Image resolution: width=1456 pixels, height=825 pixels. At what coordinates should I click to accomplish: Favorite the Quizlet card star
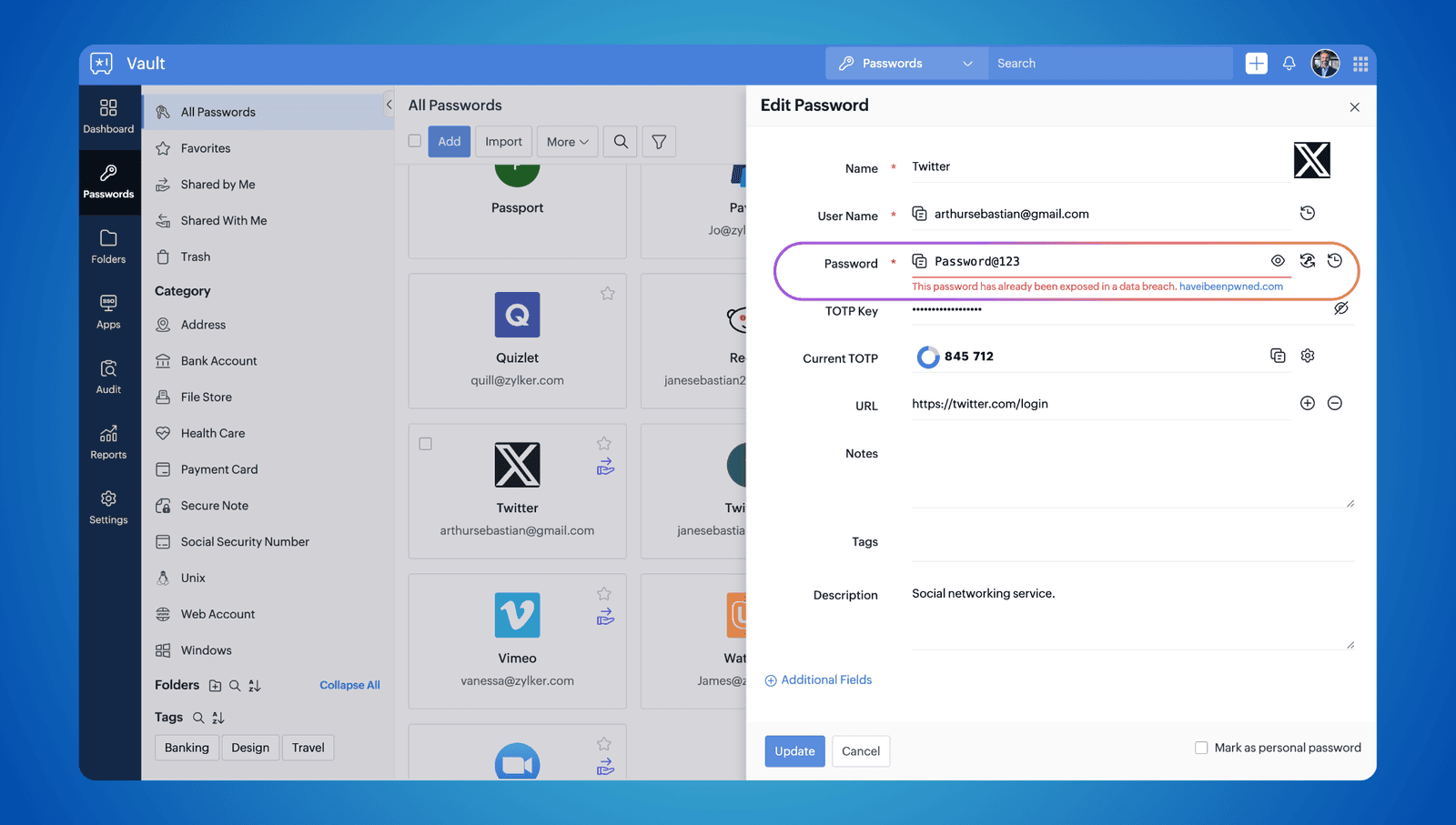[x=607, y=294]
